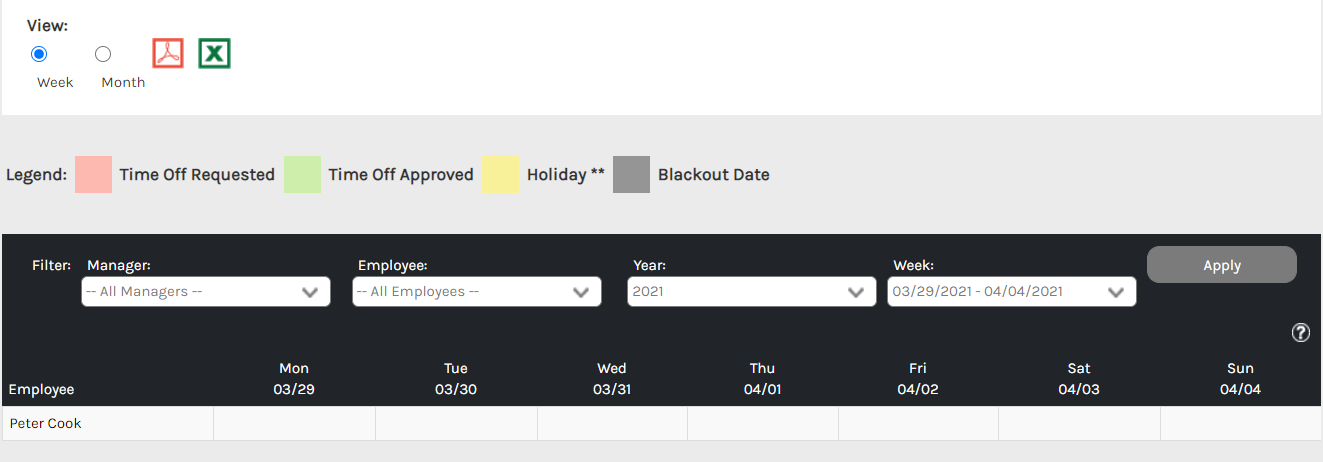Click the Blackout Date gray swatch

click(631, 174)
